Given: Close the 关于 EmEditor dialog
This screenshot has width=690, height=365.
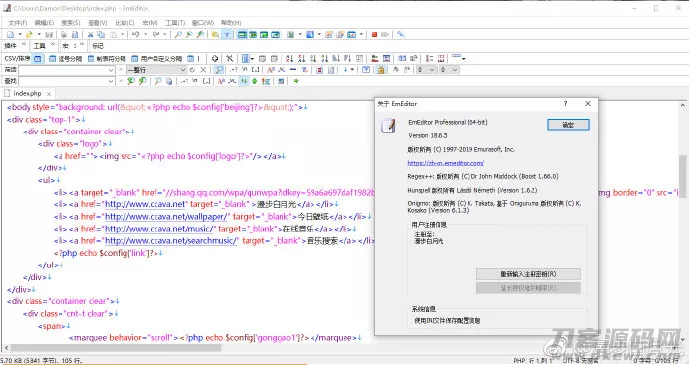Looking at the screenshot, I should coord(588,103).
